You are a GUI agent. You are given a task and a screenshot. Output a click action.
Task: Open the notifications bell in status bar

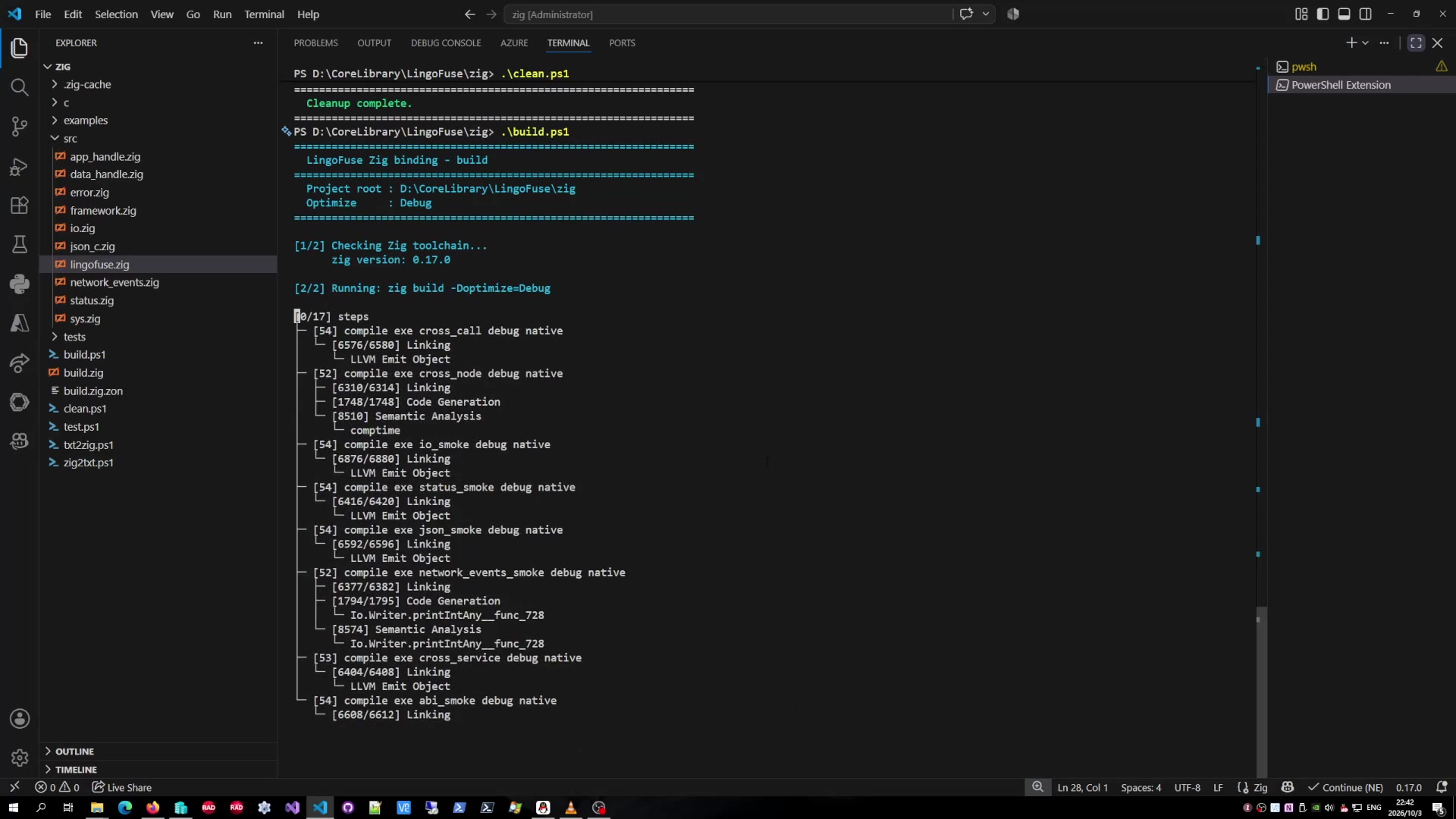click(x=1442, y=787)
